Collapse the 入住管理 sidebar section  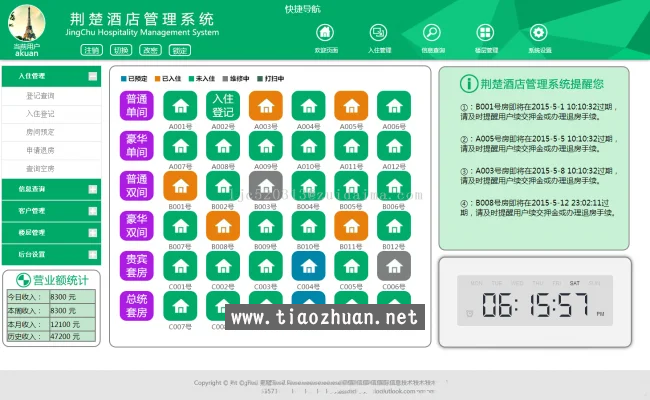click(x=93, y=76)
